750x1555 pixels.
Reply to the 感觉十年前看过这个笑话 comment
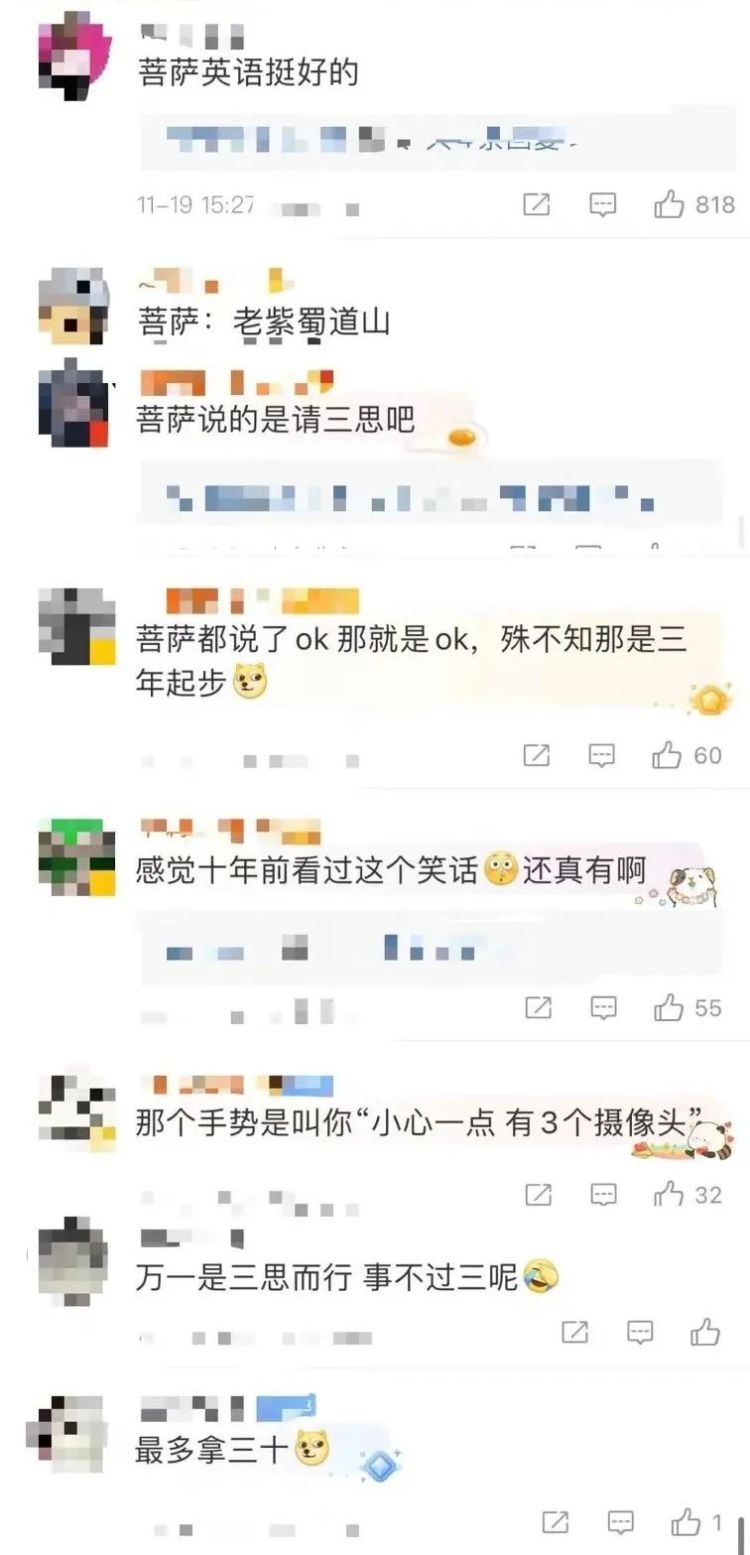pyautogui.click(x=603, y=1008)
